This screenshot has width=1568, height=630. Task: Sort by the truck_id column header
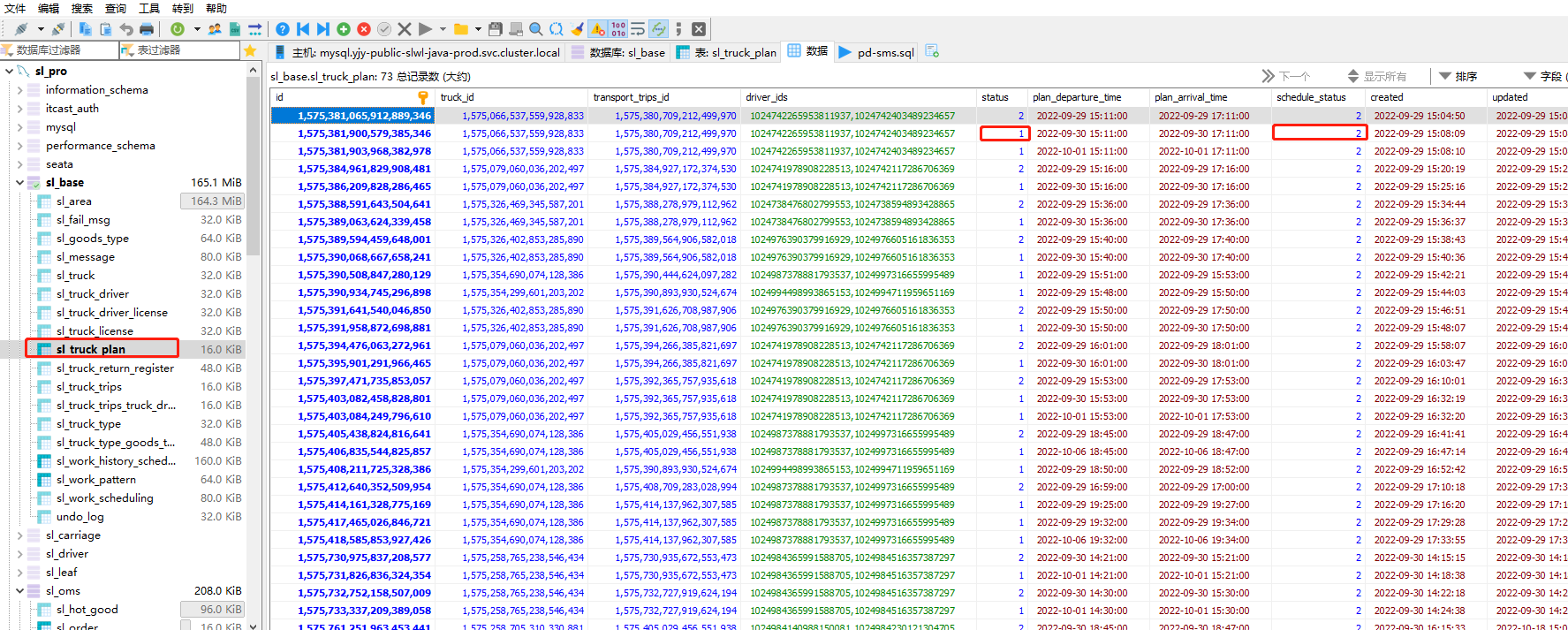tap(511, 97)
